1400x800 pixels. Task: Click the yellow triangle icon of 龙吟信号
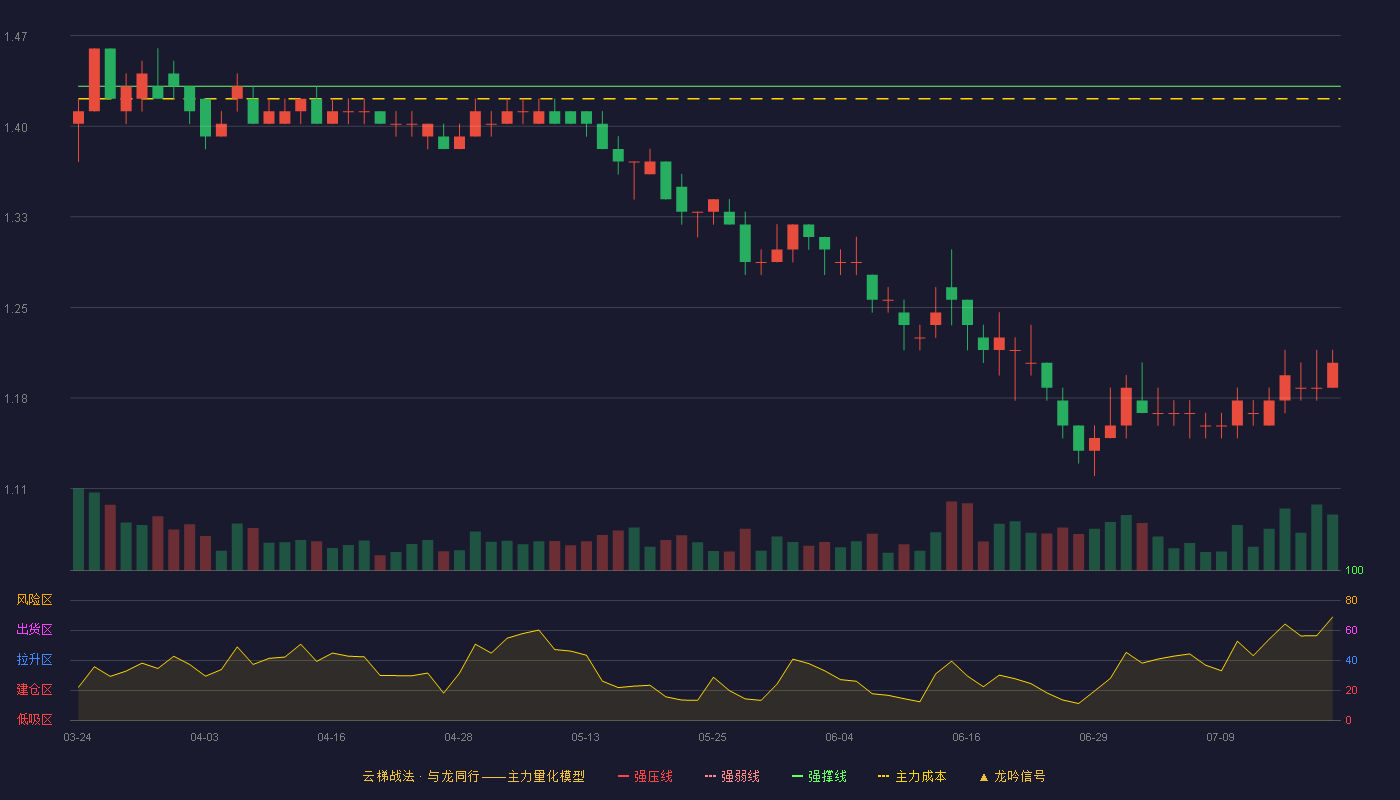pos(983,776)
